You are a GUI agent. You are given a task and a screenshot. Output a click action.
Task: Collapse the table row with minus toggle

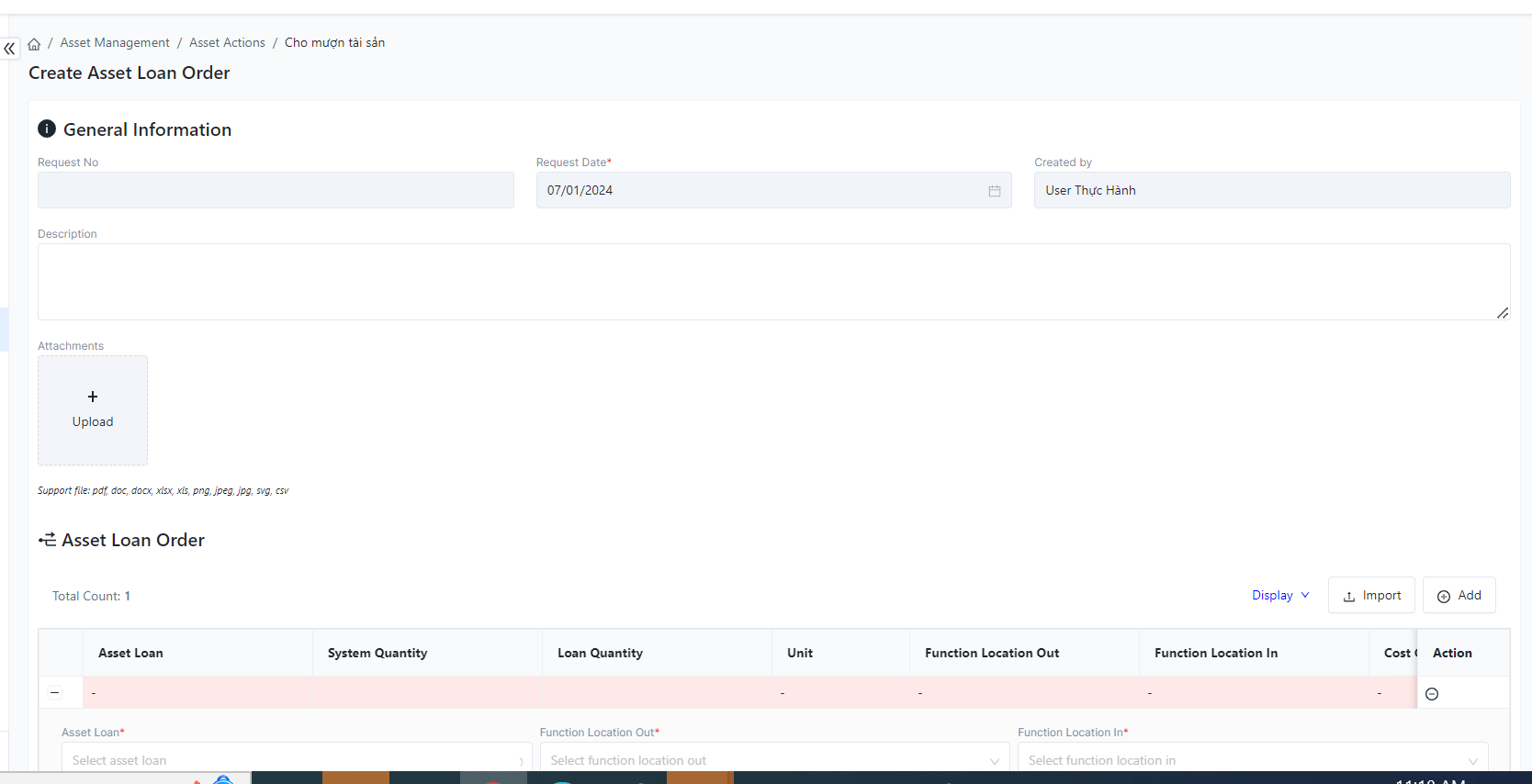55,693
